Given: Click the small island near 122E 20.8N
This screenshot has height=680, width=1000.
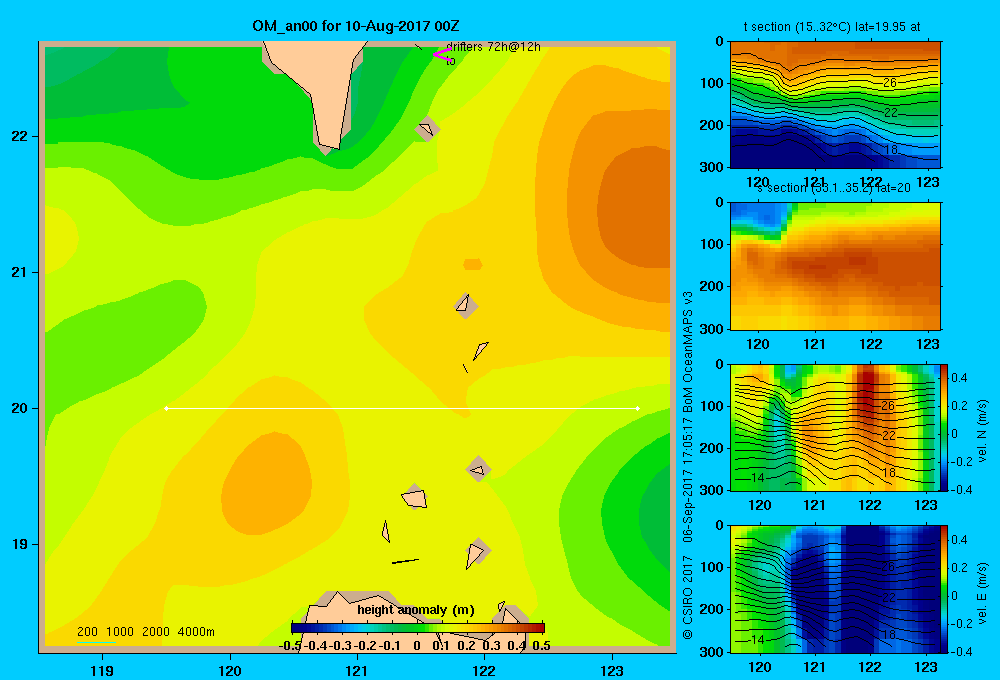Looking at the screenshot, I should [466, 306].
